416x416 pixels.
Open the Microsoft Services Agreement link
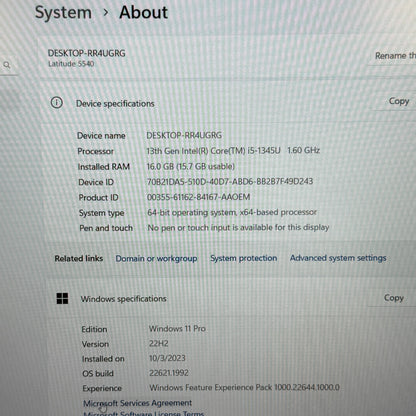[x=137, y=403]
